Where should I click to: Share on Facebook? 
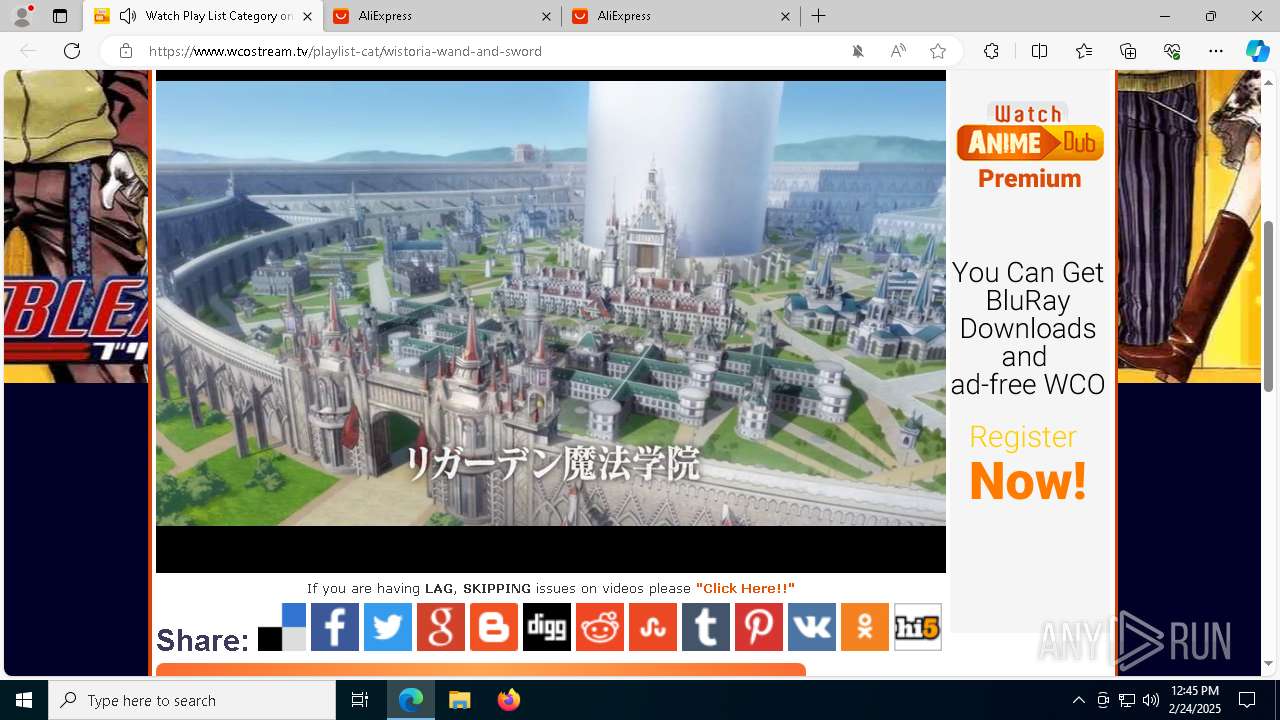tap(335, 627)
